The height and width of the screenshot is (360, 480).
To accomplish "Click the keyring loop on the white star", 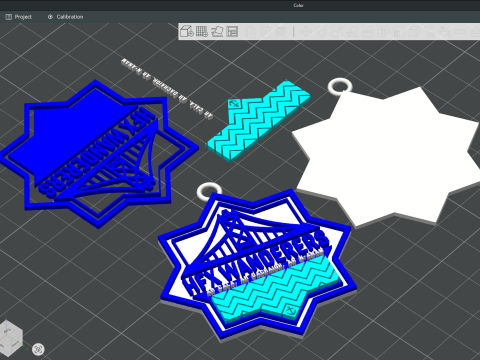I will (340, 86).
